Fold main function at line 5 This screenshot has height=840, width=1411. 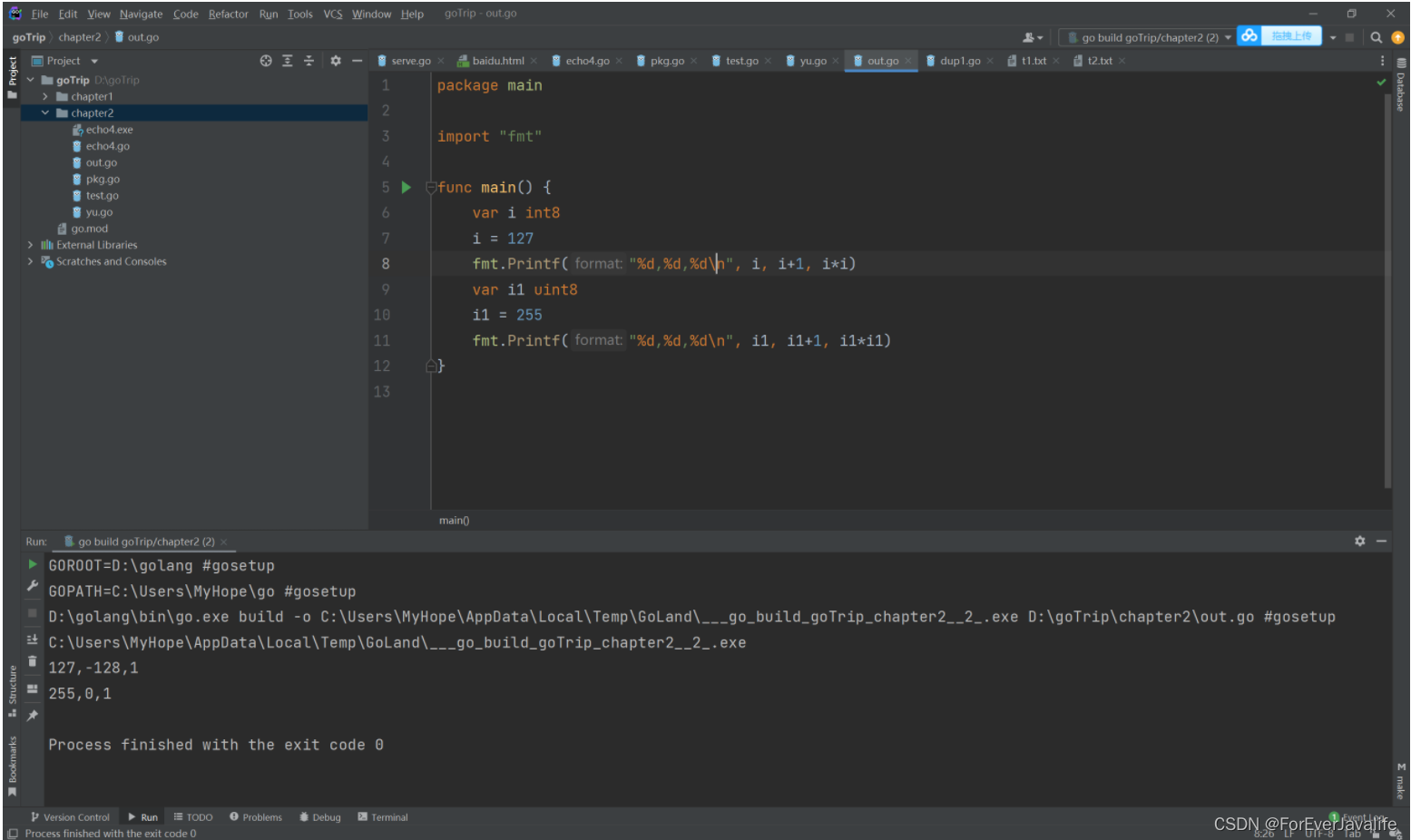pyautogui.click(x=431, y=188)
